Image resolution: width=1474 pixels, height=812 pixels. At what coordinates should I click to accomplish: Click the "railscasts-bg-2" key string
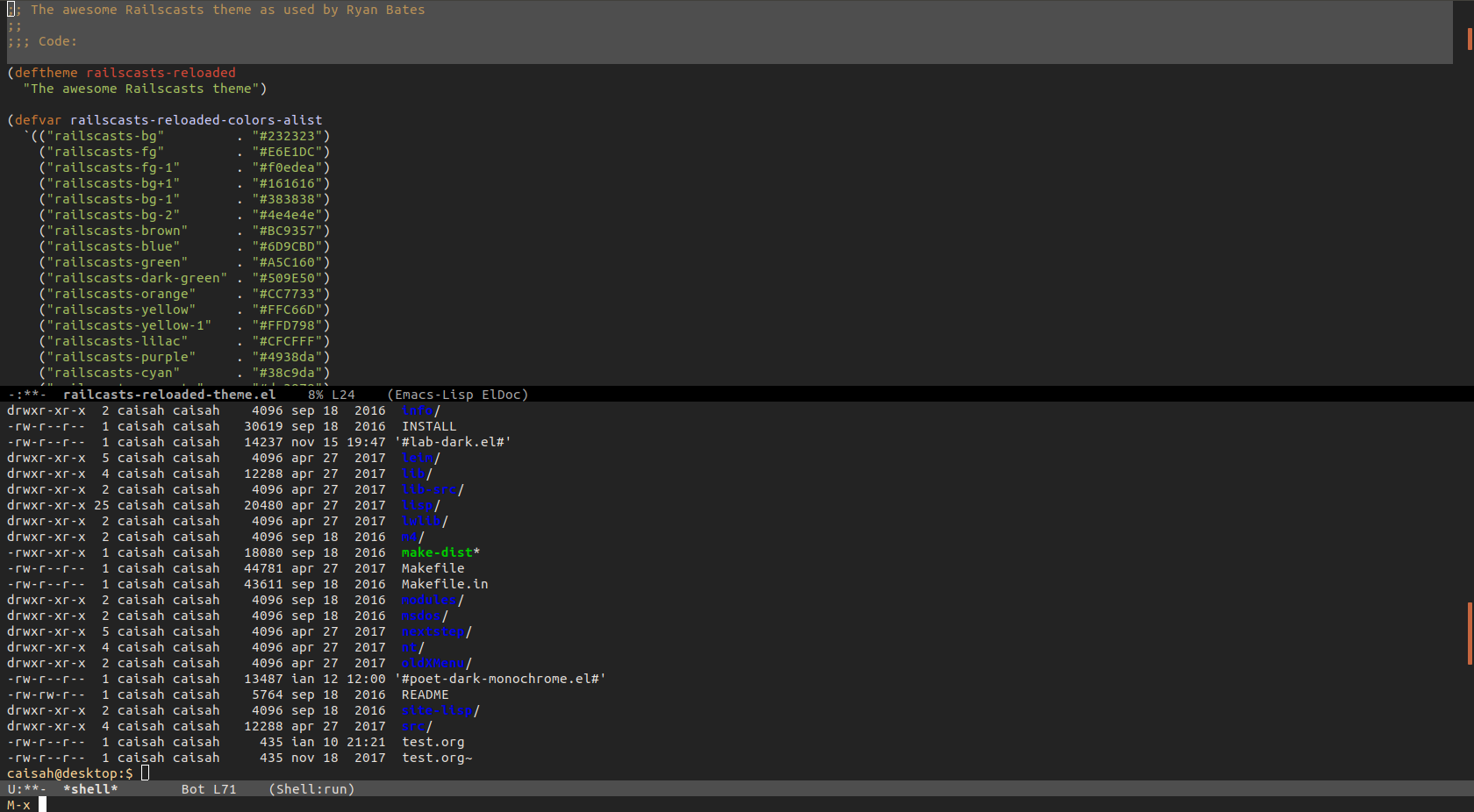tap(113, 215)
